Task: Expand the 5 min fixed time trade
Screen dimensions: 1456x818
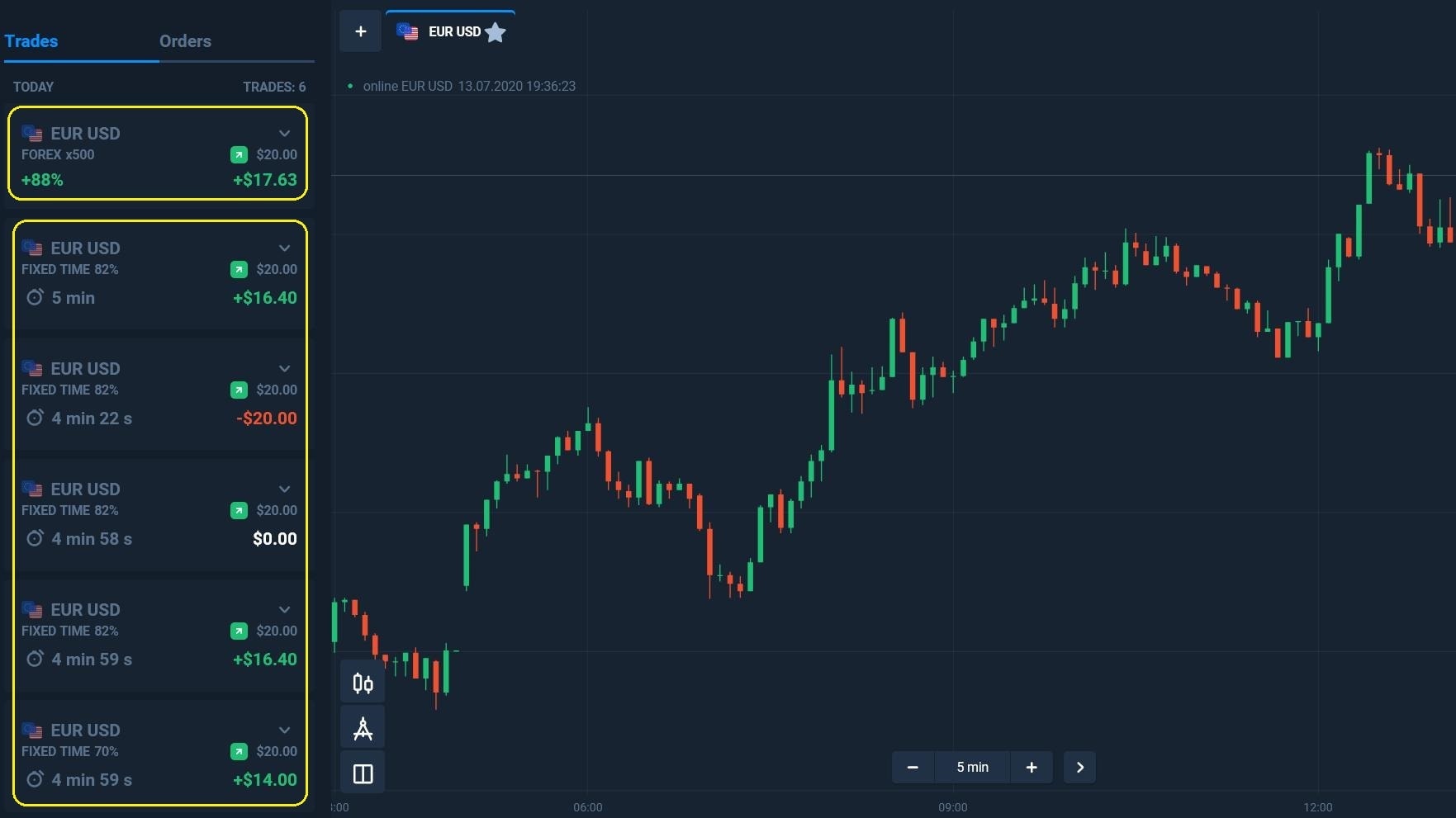Action: [x=284, y=248]
